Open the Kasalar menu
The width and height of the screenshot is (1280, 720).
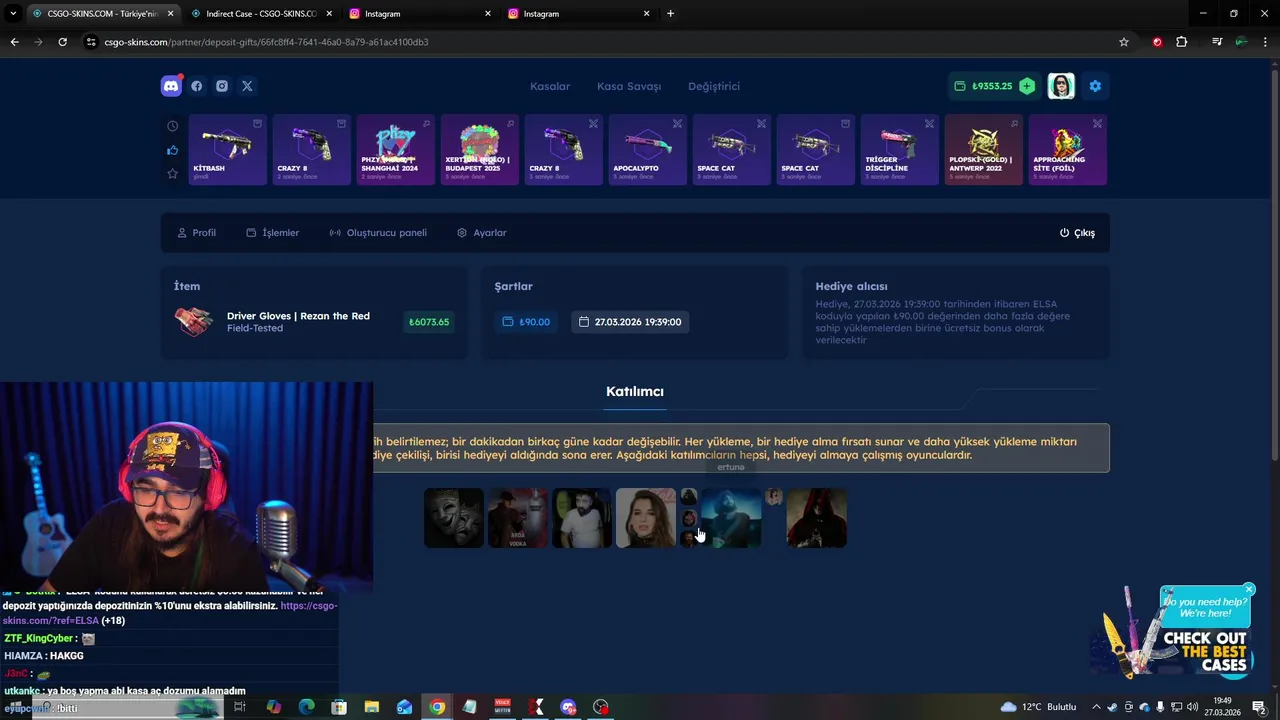click(x=550, y=86)
